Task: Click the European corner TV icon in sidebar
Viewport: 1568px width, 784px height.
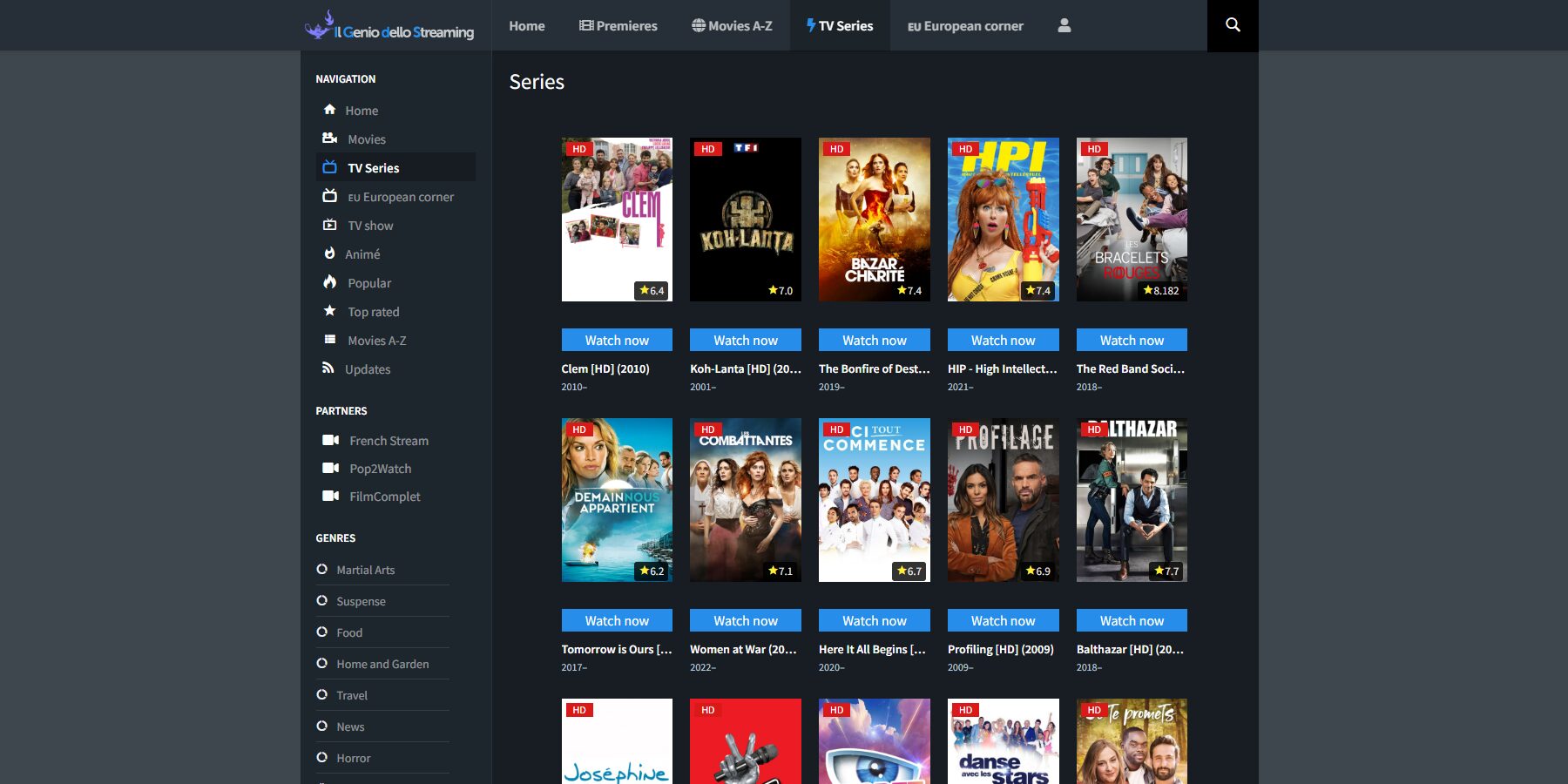Action: point(330,196)
